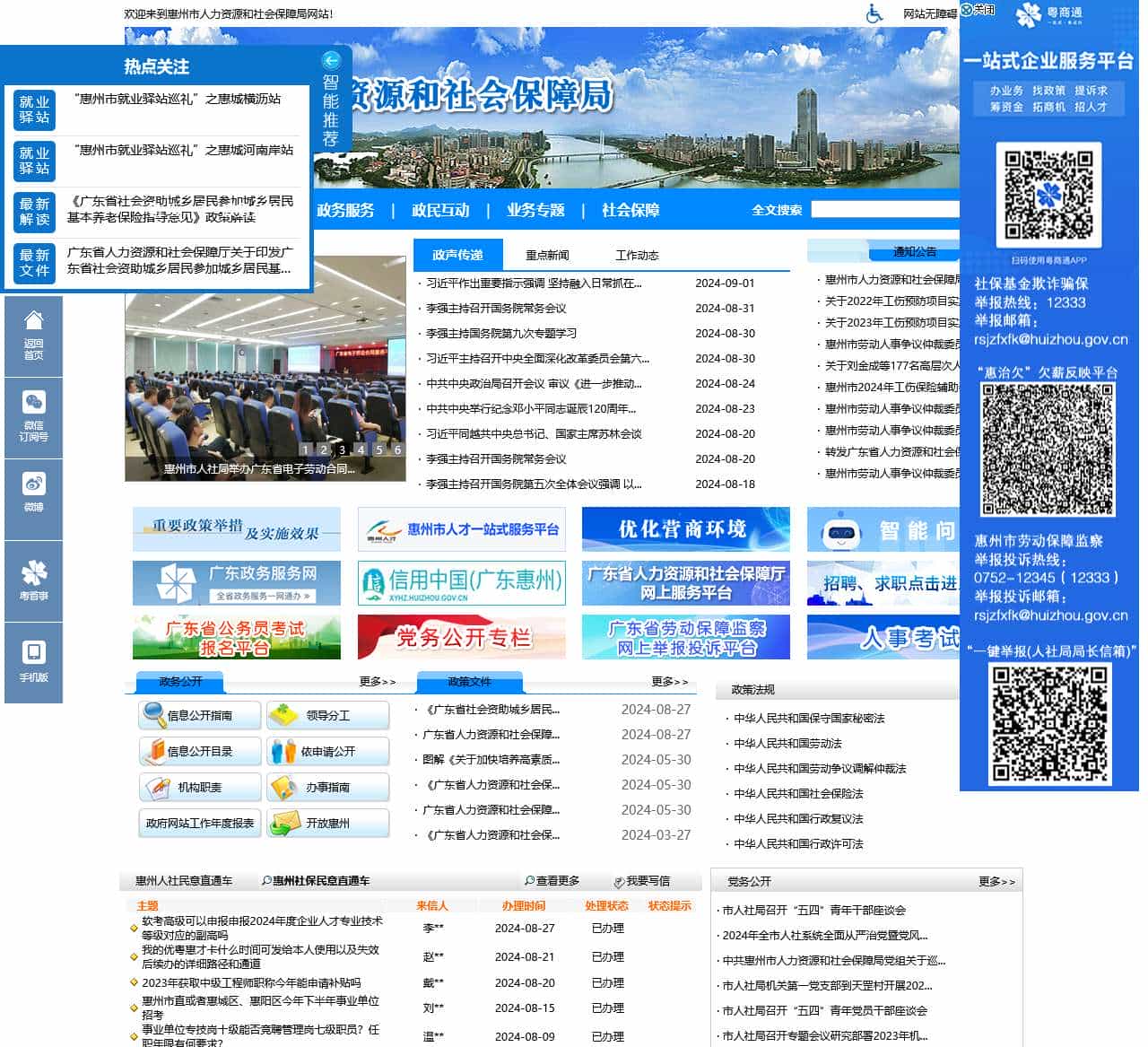1148x1047 pixels.
Task: Click the 智能问 robot banner
Action: (883, 529)
